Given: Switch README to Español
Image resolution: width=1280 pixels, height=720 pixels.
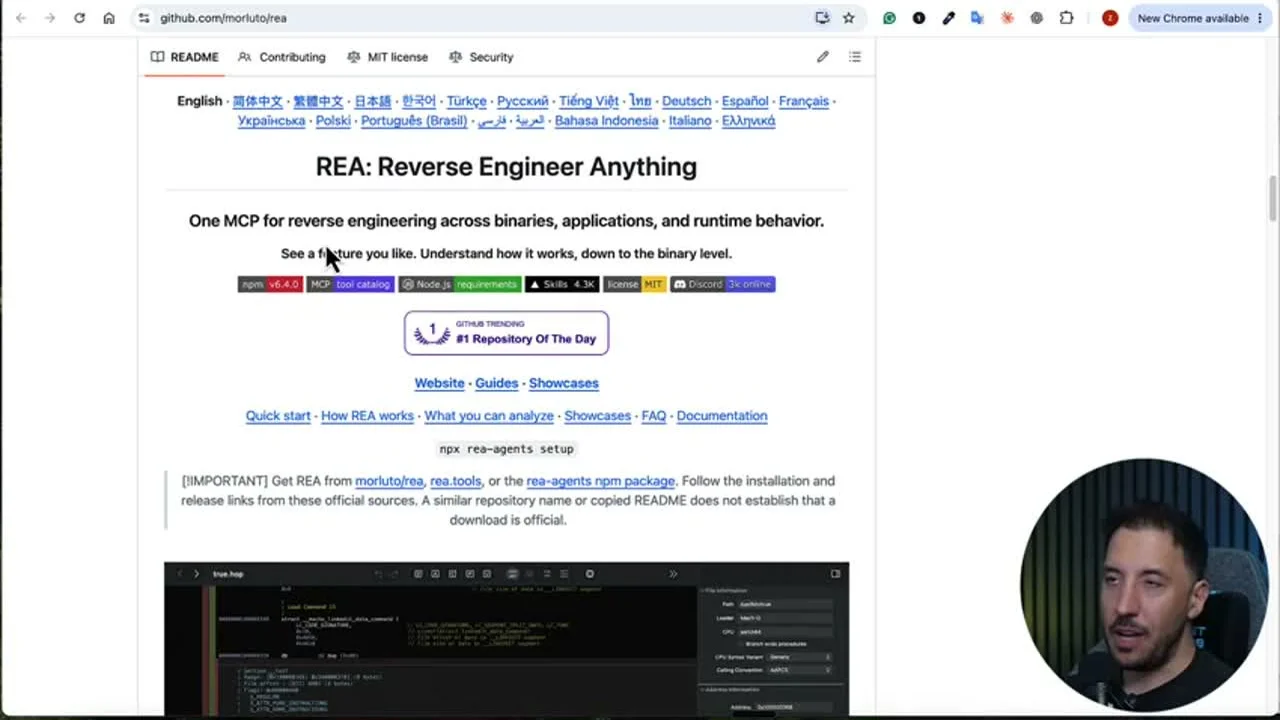Looking at the screenshot, I should point(745,101).
